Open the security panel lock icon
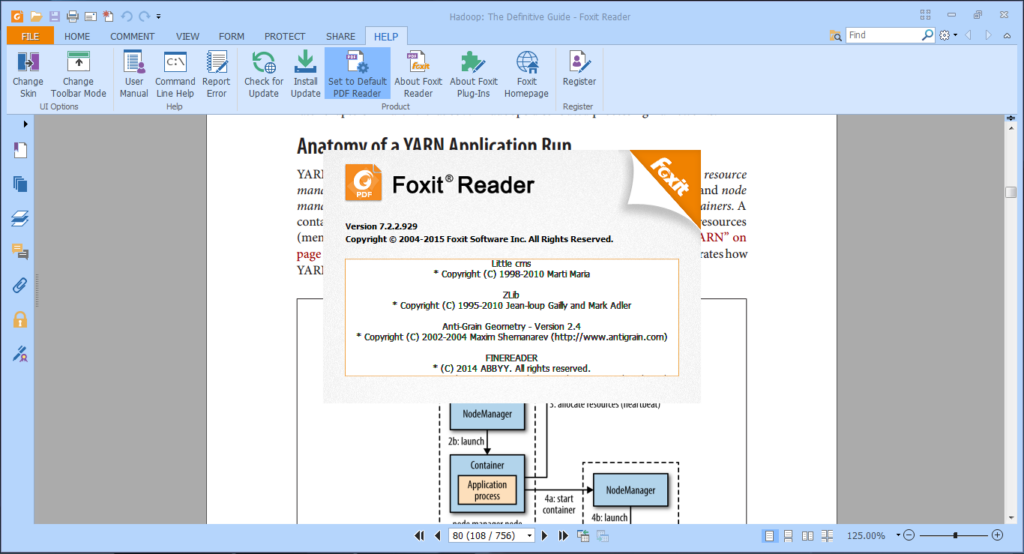Image resolution: width=1024 pixels, height=554 pixels. coord(20,319)
